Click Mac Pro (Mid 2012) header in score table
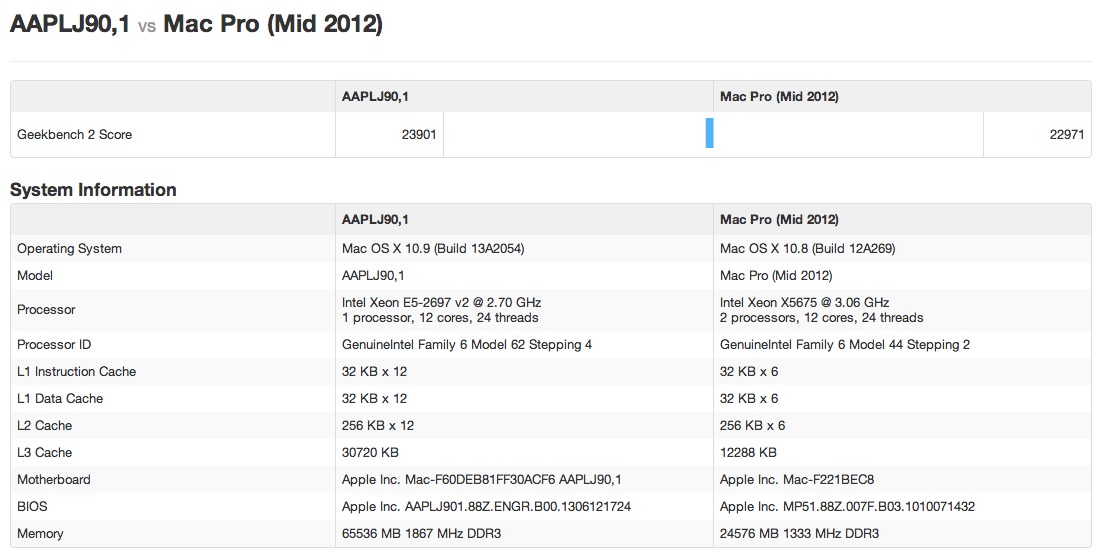 (779, 97)
